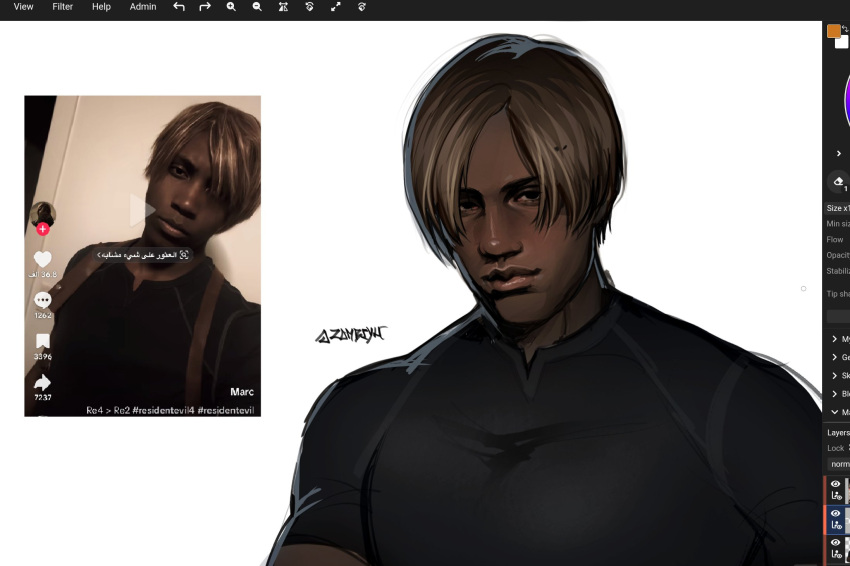Undo the last stroke
Screen dimensions: 850x566
[x=179, y=7]
